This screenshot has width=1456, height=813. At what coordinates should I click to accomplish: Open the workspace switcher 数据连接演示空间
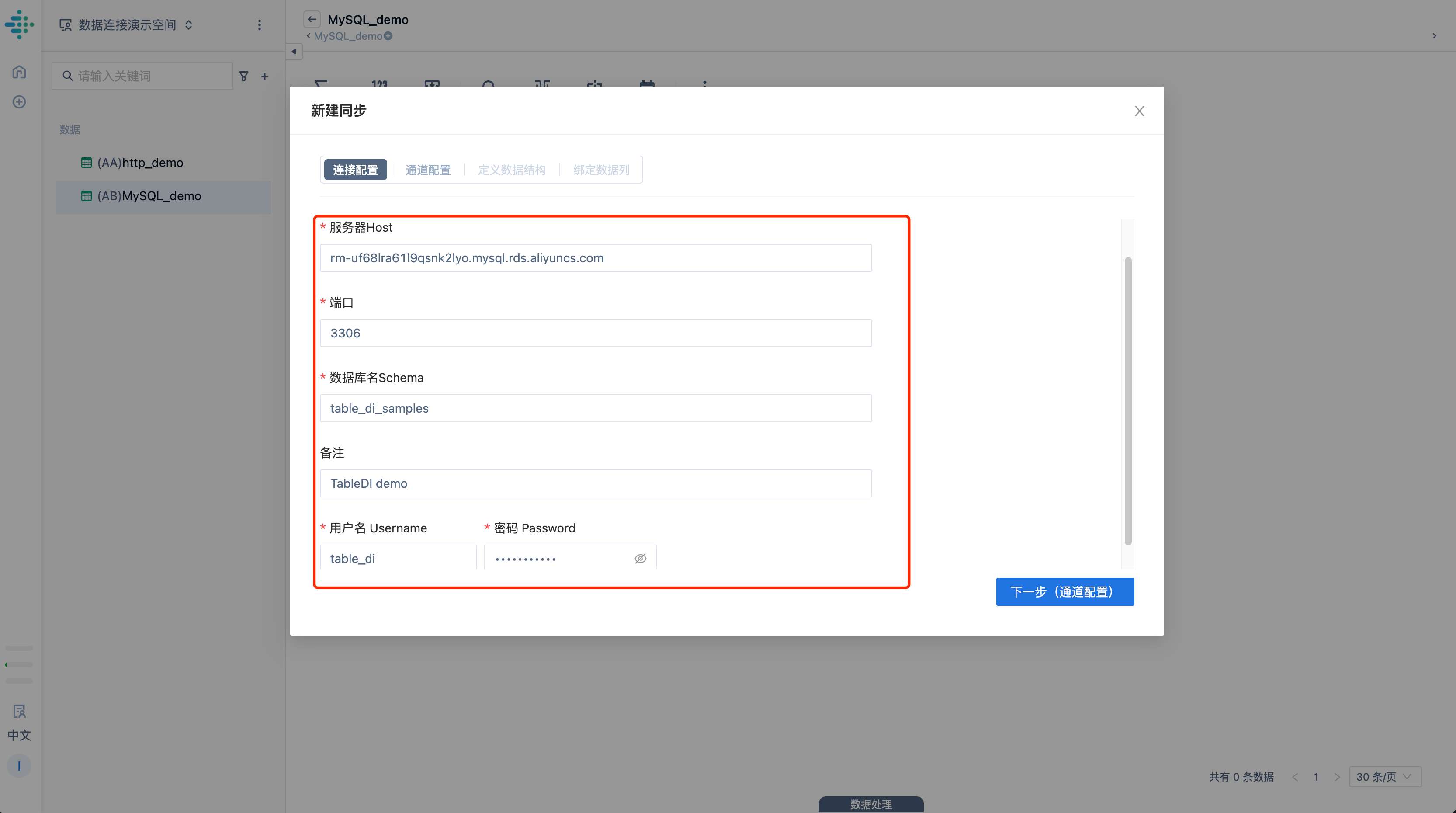[127, 25]
